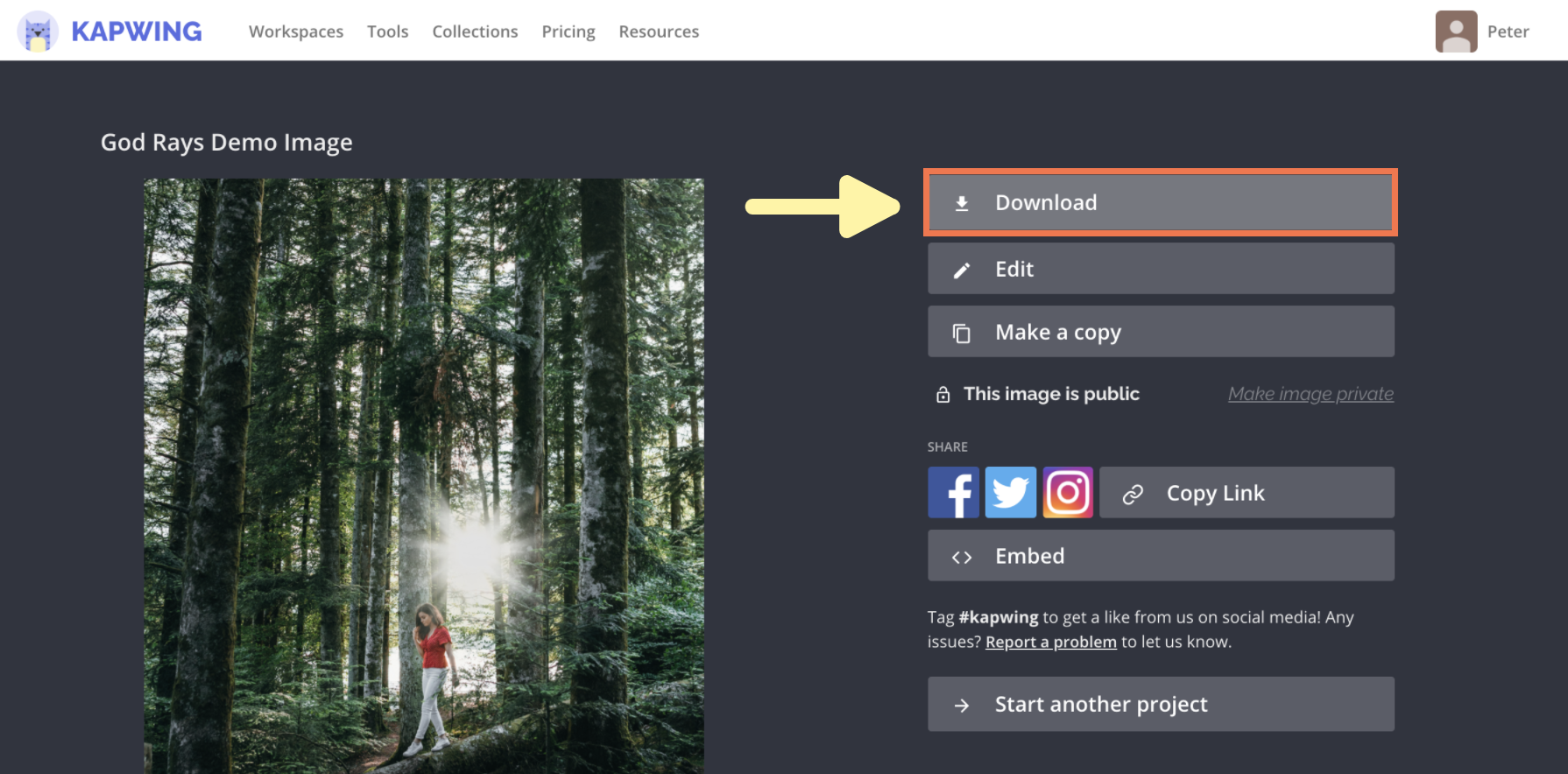1568x774 pixels.
Task: Open the Resources menu
Action: tap(659, 32)
